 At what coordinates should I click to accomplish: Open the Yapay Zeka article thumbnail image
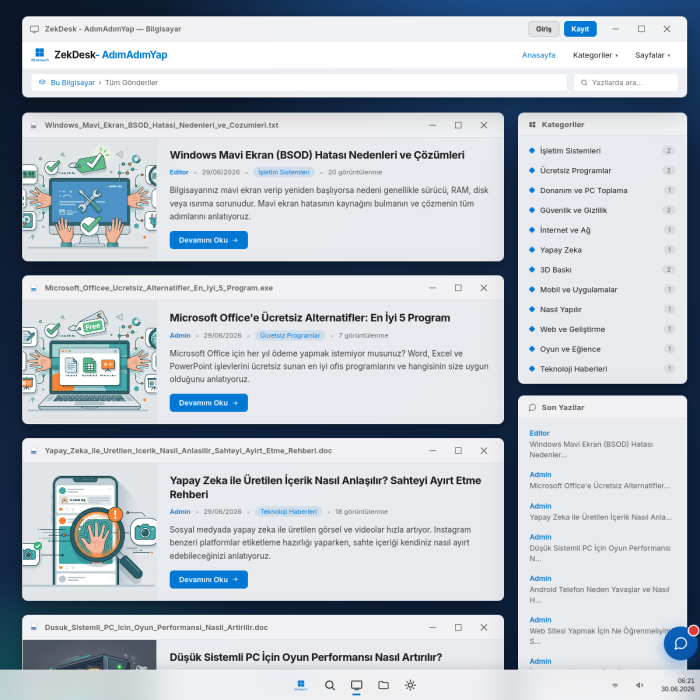(x=89, y=531)
